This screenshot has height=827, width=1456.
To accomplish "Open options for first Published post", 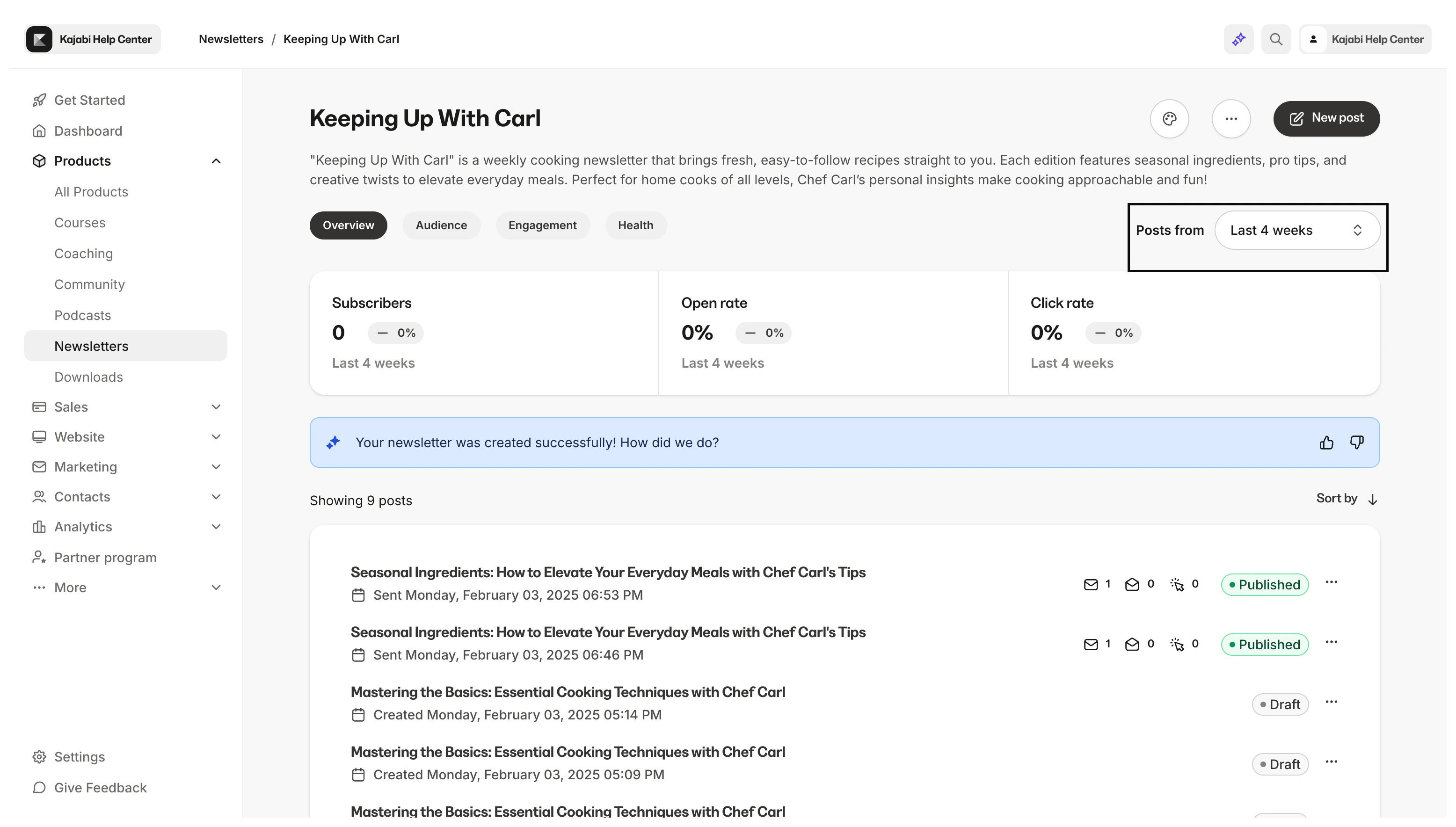I will (1331, 582).
